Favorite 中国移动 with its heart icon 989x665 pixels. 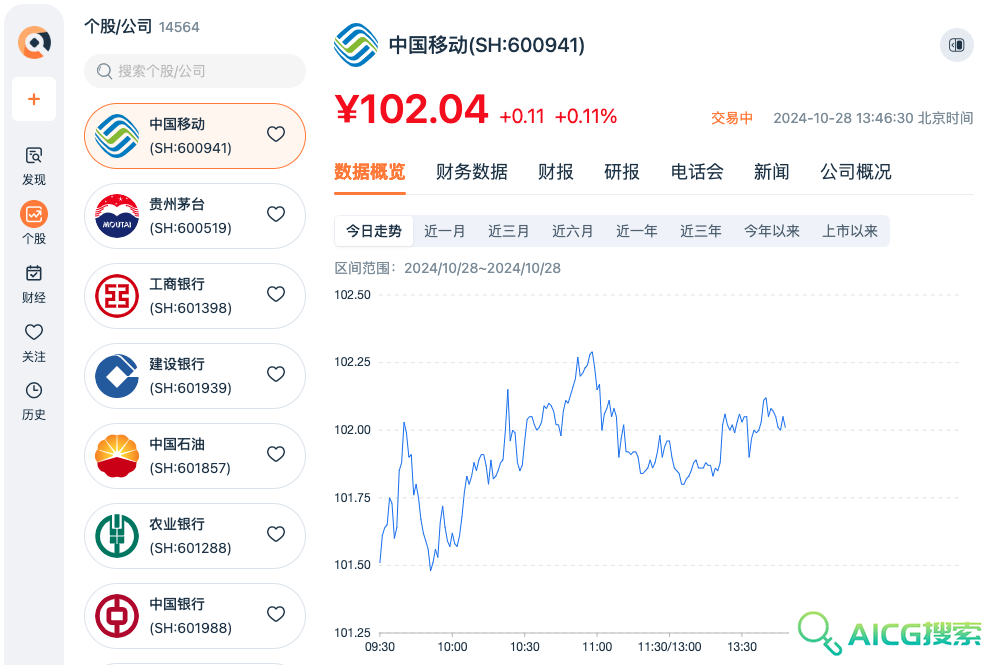pos(276,134)
